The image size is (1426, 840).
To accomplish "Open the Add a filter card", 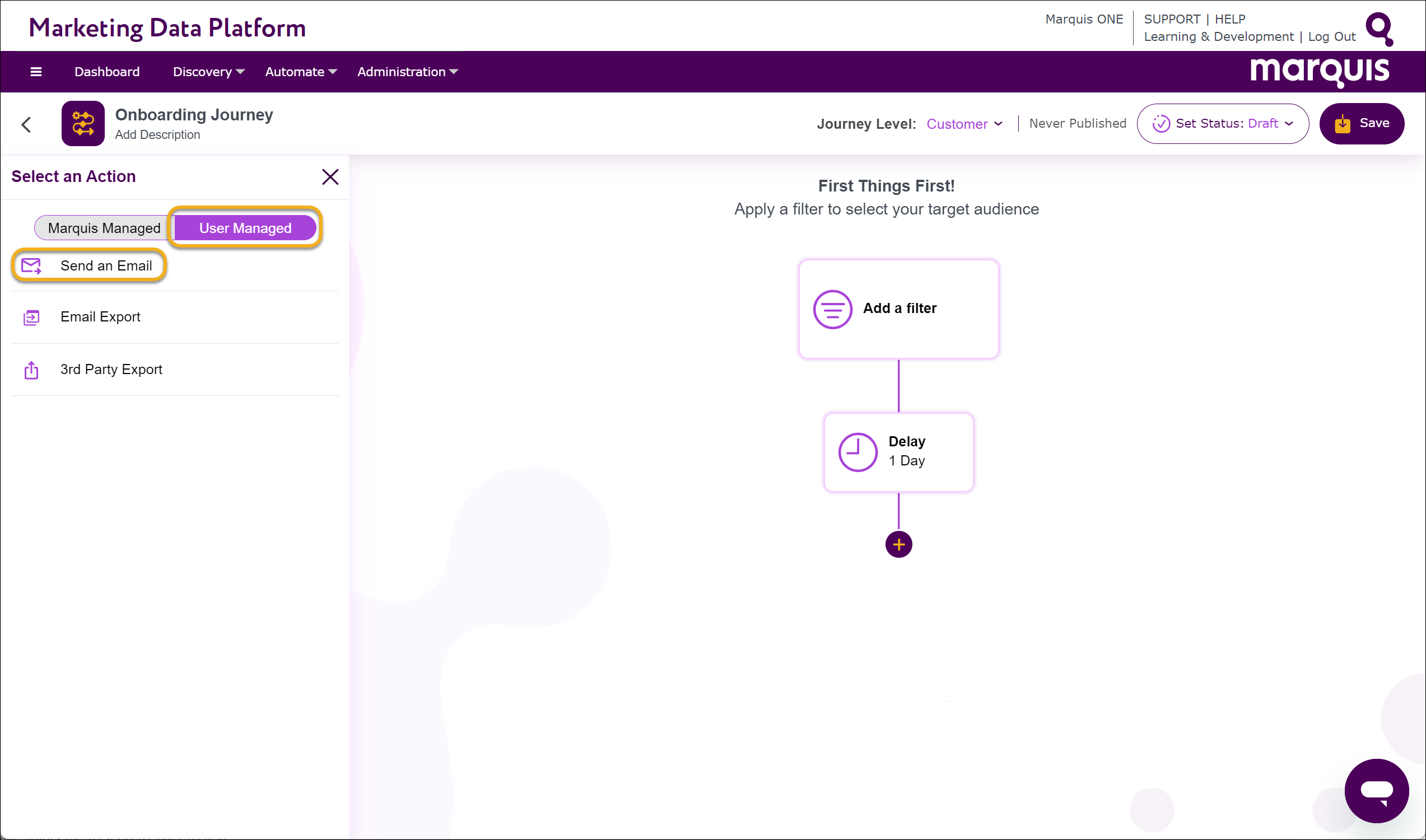I will coord(898,309).
